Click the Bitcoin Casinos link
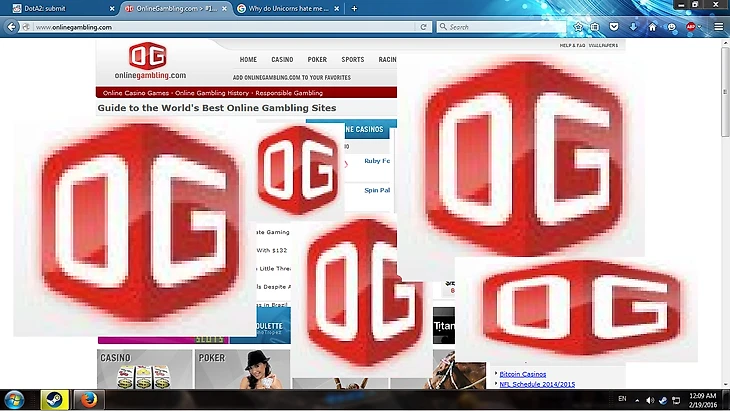The height and width of the screenshot is (411, 730). [x=523, y=374]
